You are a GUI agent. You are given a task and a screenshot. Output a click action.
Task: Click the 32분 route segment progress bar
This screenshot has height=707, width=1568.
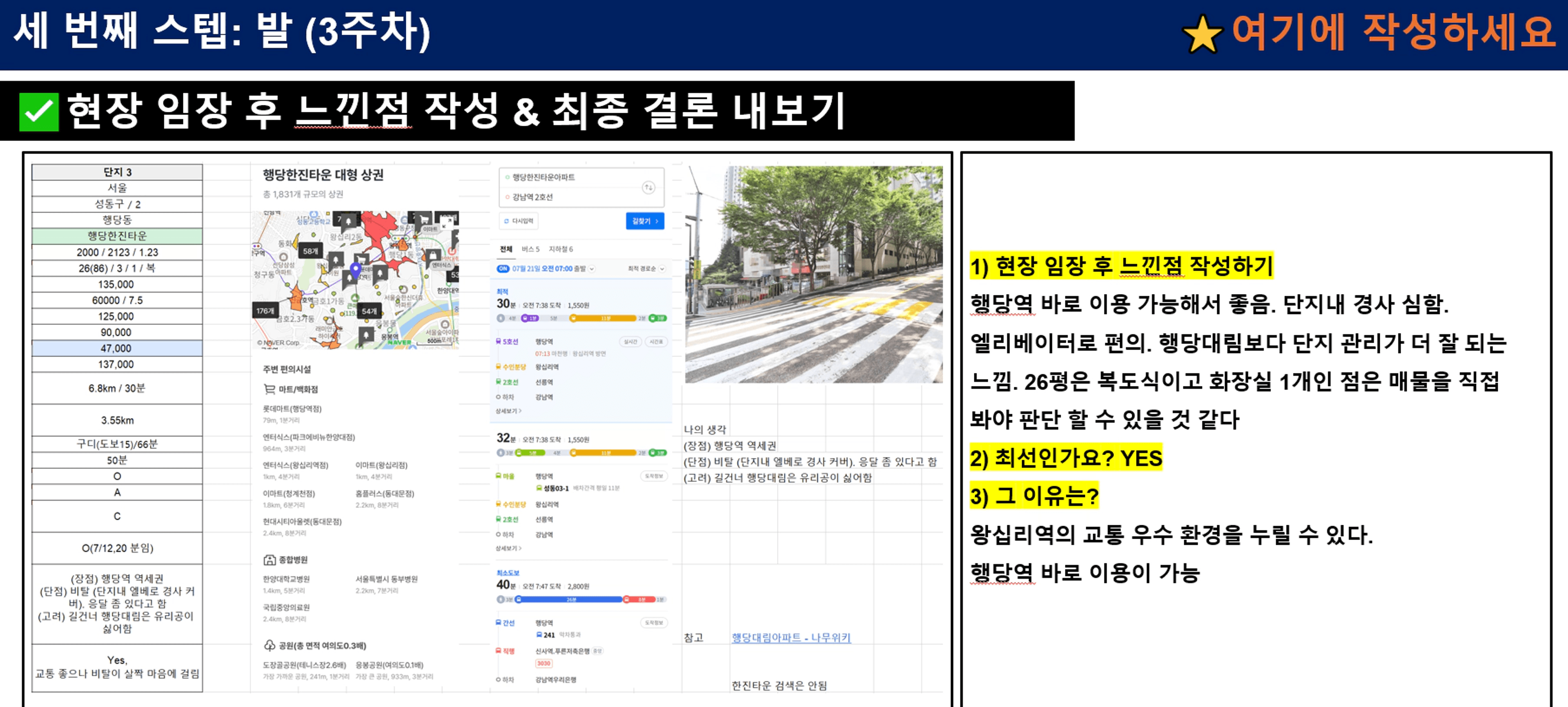[x=582, y=453]
